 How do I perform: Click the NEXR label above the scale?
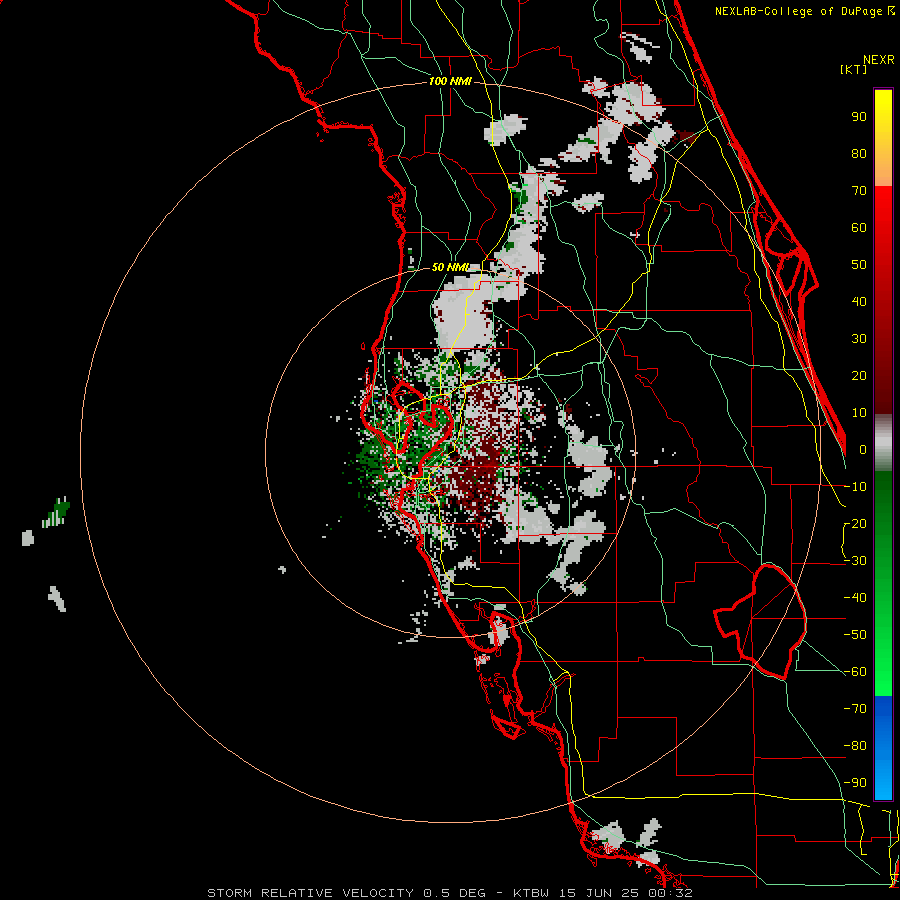click(878, 60)
